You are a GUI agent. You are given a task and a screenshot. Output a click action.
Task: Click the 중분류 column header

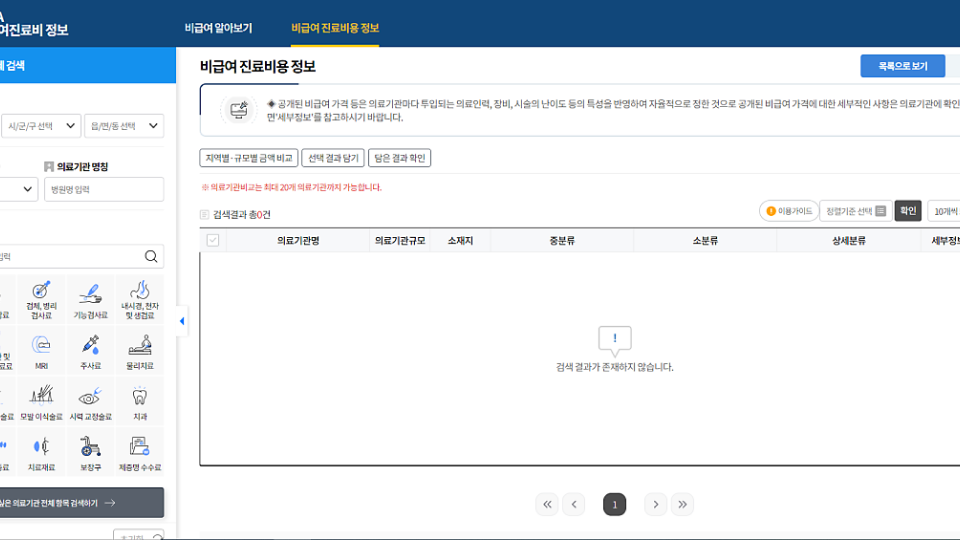pos(562,241)
